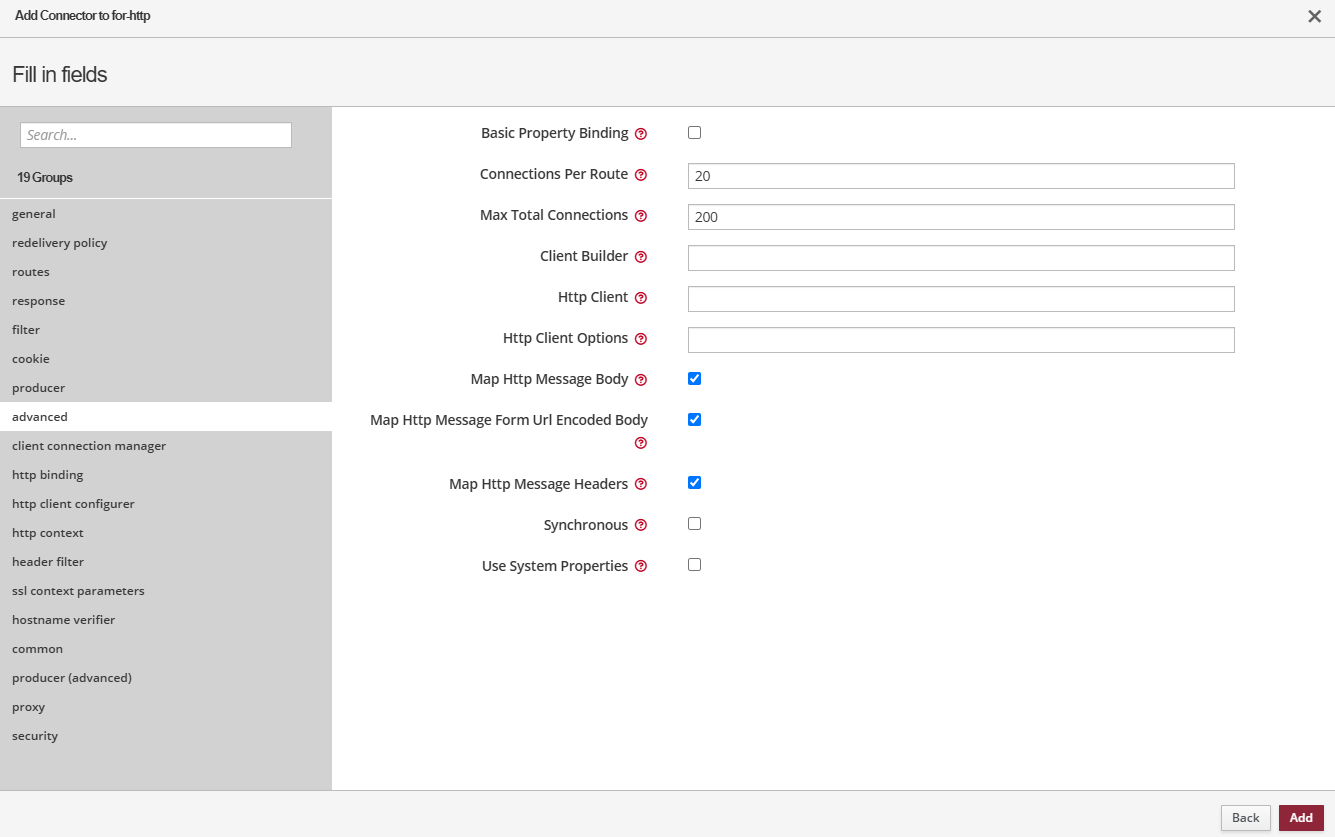The height and width of the screenshot is (837, 1335).
Task: Click the group Search field
Action: tap(156, 135)
